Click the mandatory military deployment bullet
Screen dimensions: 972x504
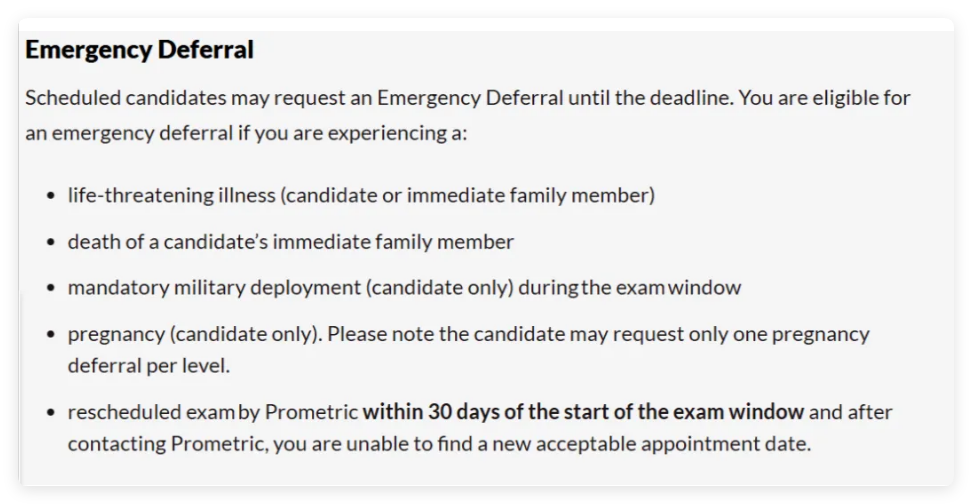(404, 288)
